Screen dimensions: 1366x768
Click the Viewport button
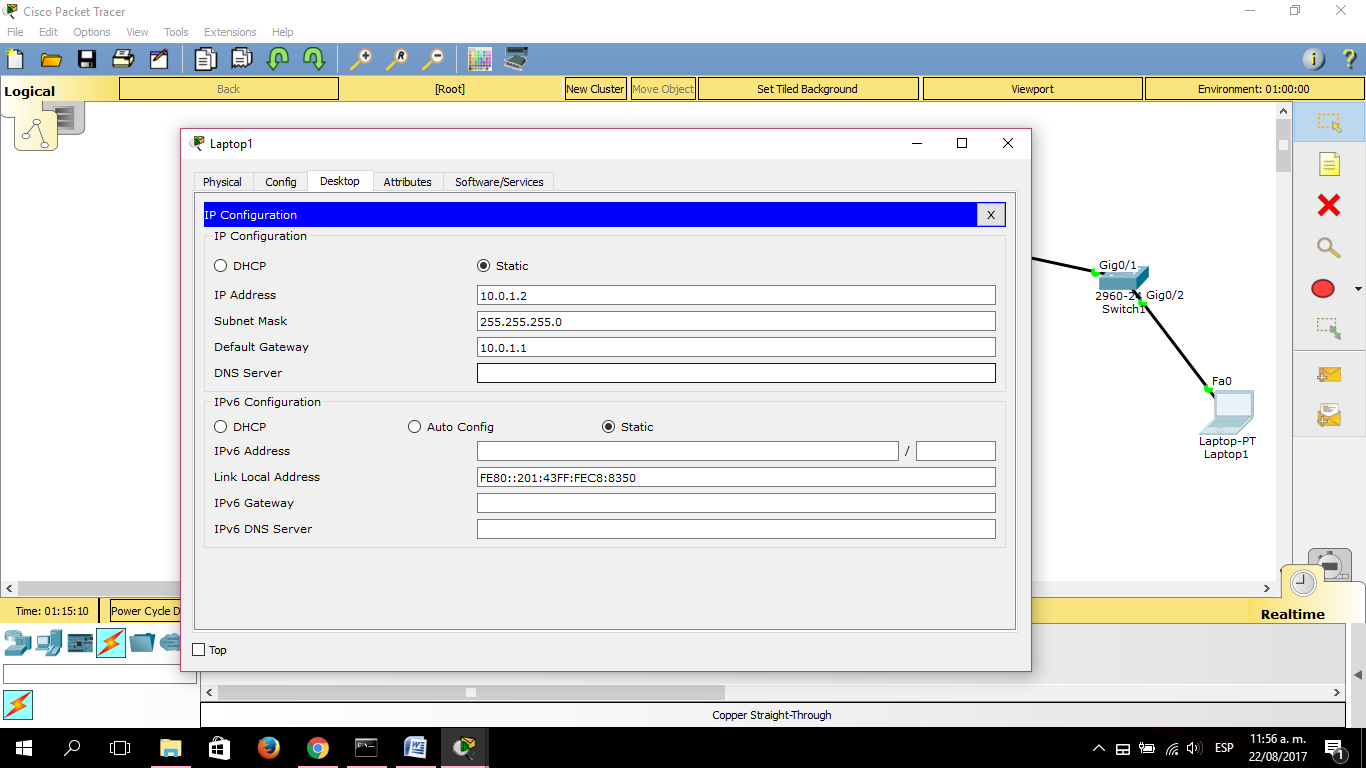[1032, 88]
